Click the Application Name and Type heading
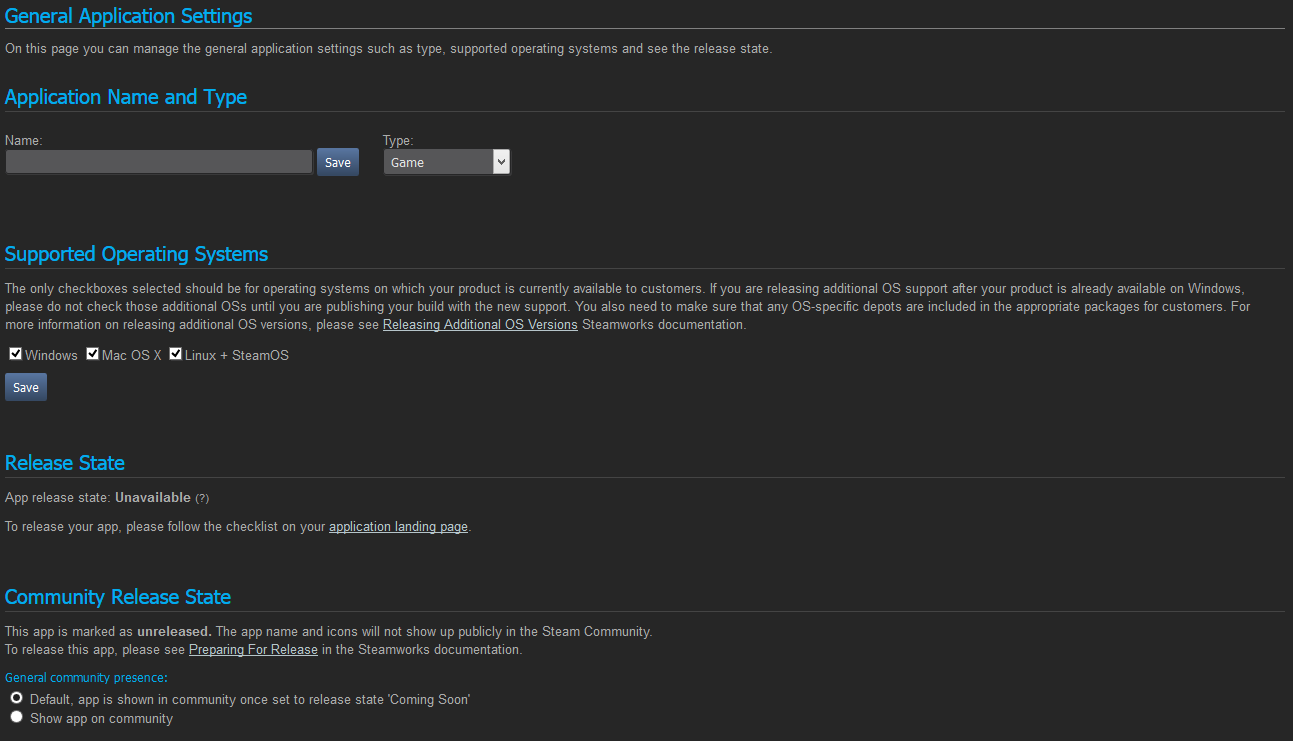This screenshot has width=1293, height=741. click(x=126, y=97)
